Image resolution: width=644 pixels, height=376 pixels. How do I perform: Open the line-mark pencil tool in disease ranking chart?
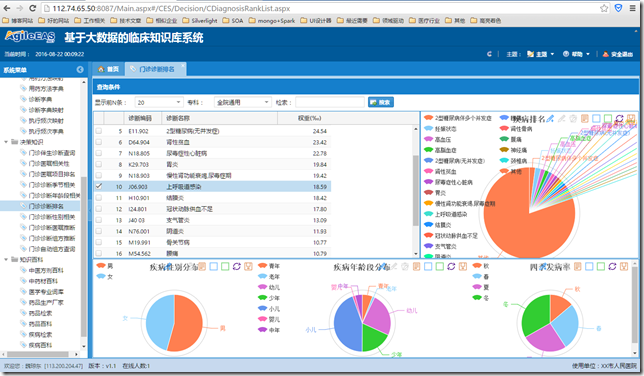click(550, 119)
